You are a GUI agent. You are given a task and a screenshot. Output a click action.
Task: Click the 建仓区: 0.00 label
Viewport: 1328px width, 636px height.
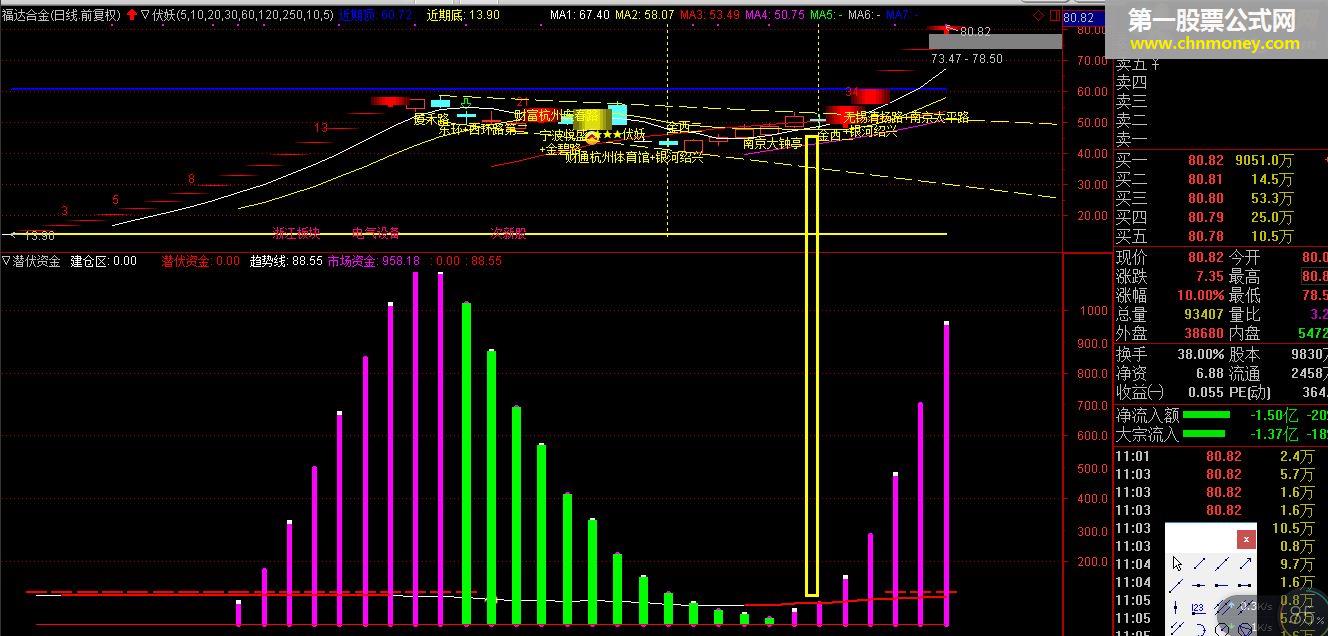(x=103, y=261)
